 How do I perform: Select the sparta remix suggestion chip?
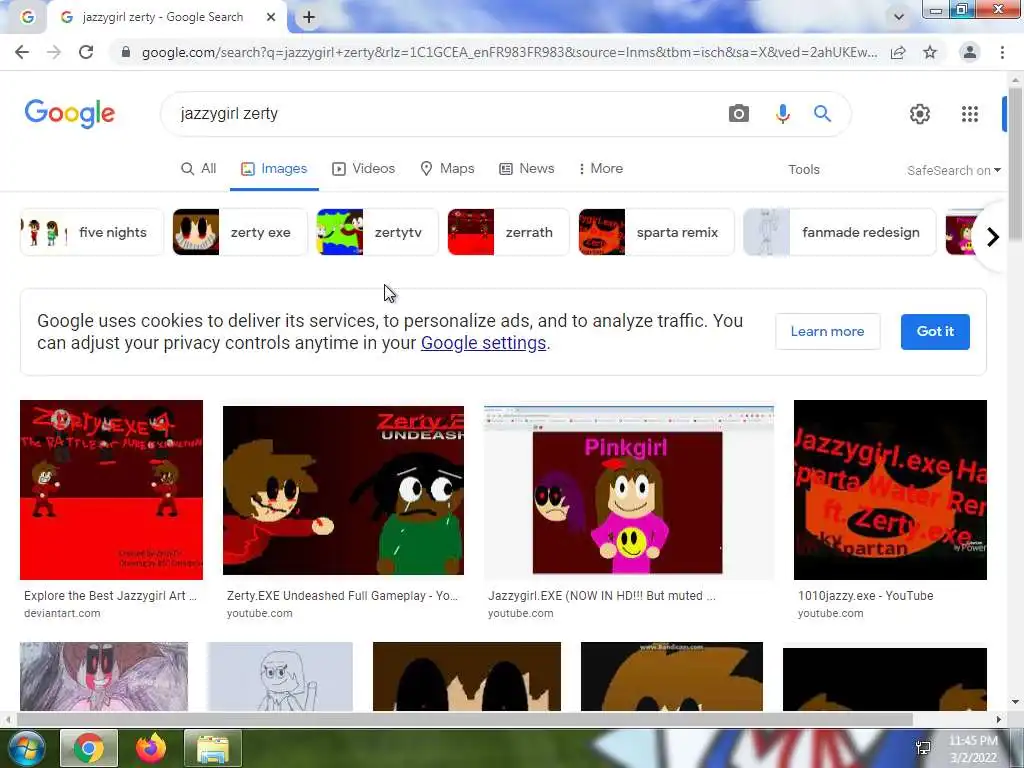click(656, 232)
